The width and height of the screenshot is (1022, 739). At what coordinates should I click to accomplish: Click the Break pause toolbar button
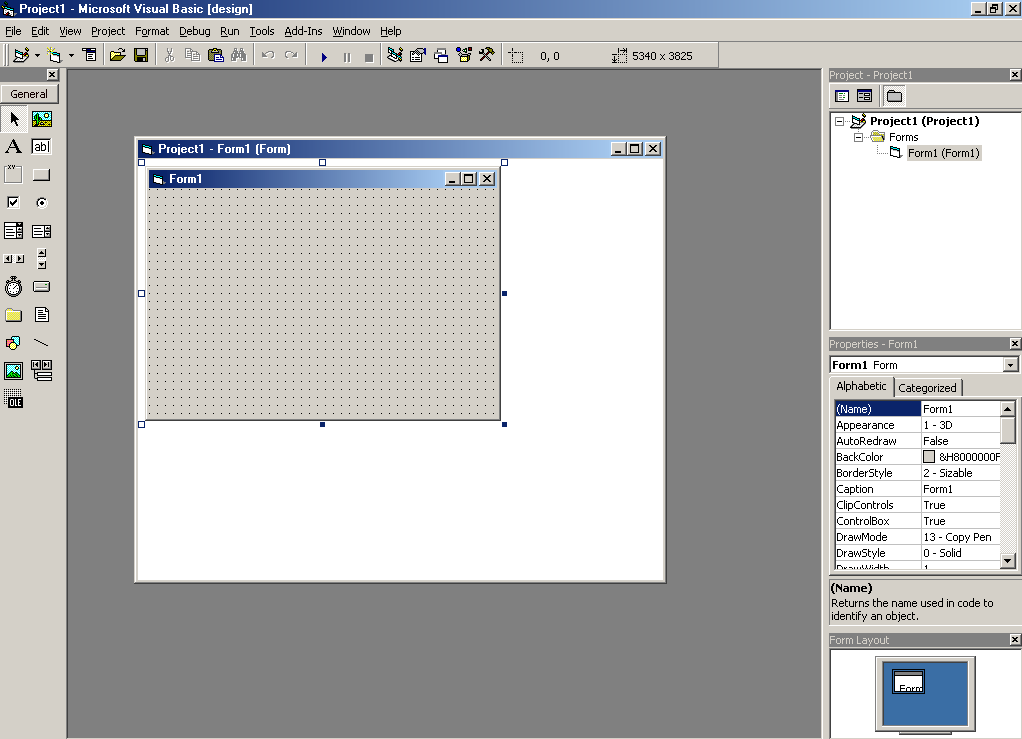347,57
